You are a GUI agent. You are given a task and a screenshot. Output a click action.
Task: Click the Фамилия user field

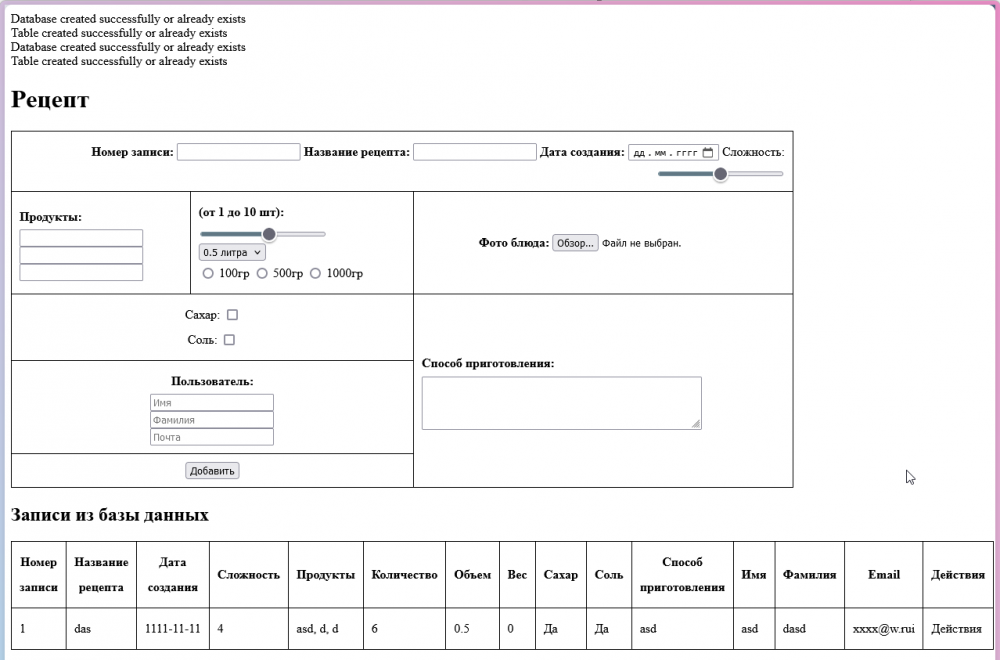point(212,420)
